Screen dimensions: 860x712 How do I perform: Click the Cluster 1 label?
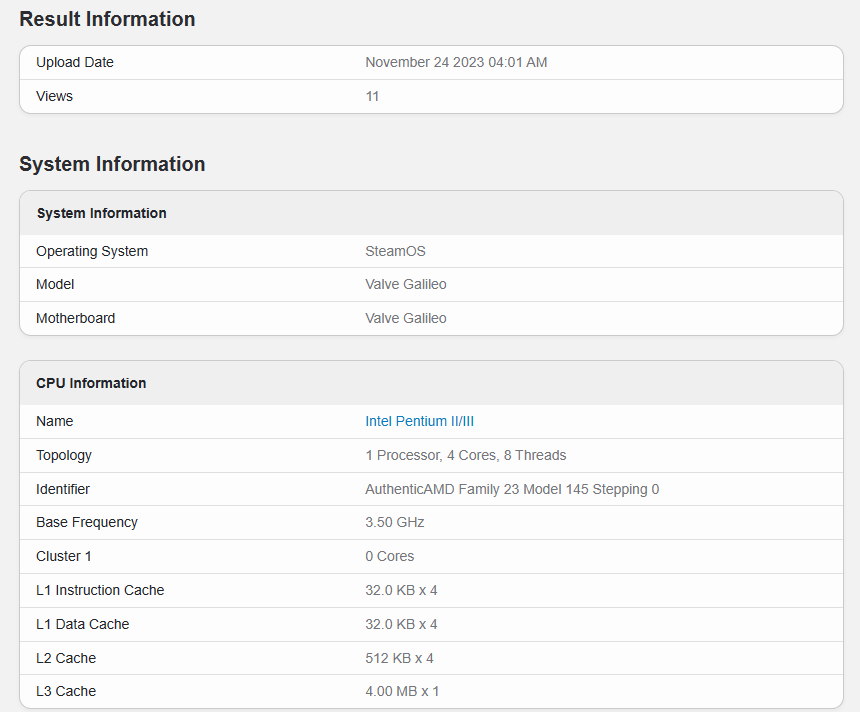[x=64, y=556]
